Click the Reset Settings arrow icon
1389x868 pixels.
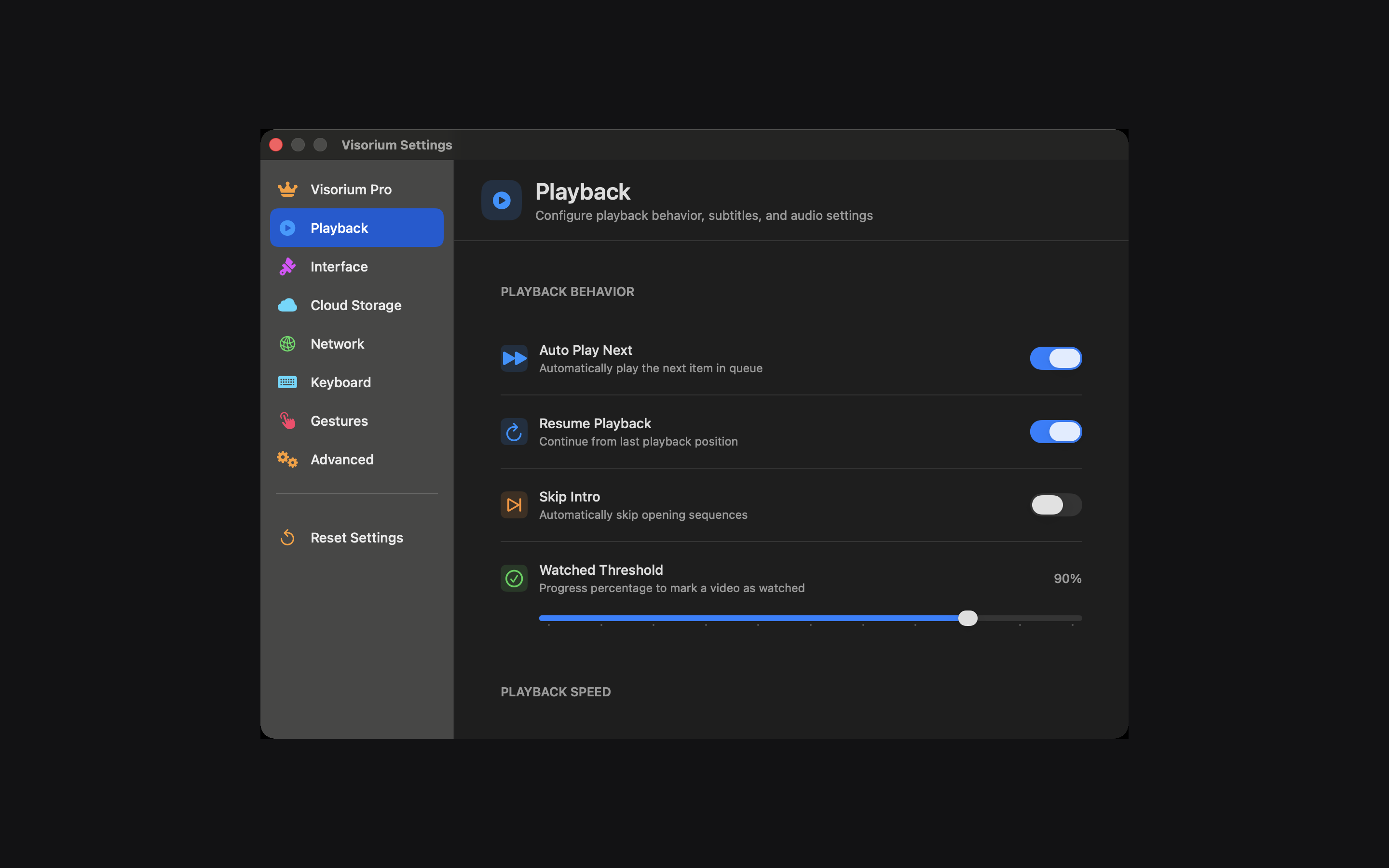(x=287, y=538)
